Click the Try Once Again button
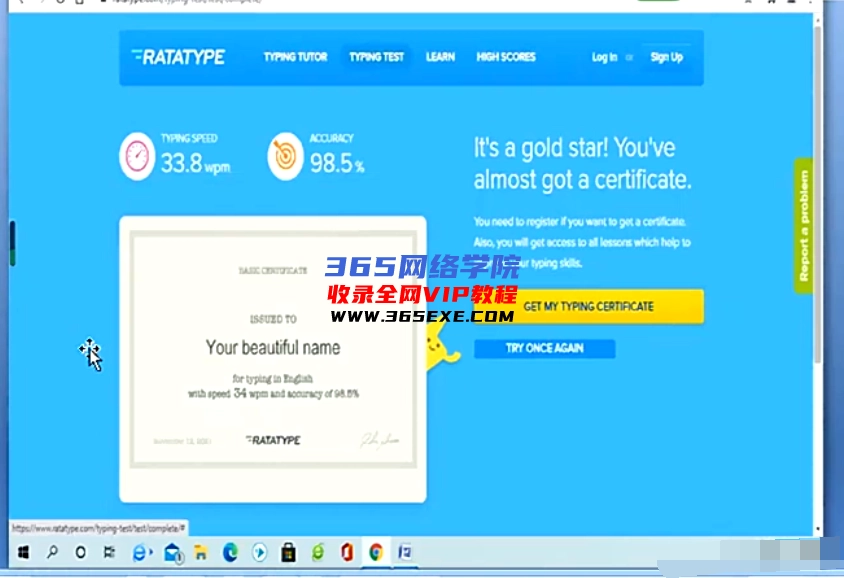844x578 pixels. coord(544,348)
